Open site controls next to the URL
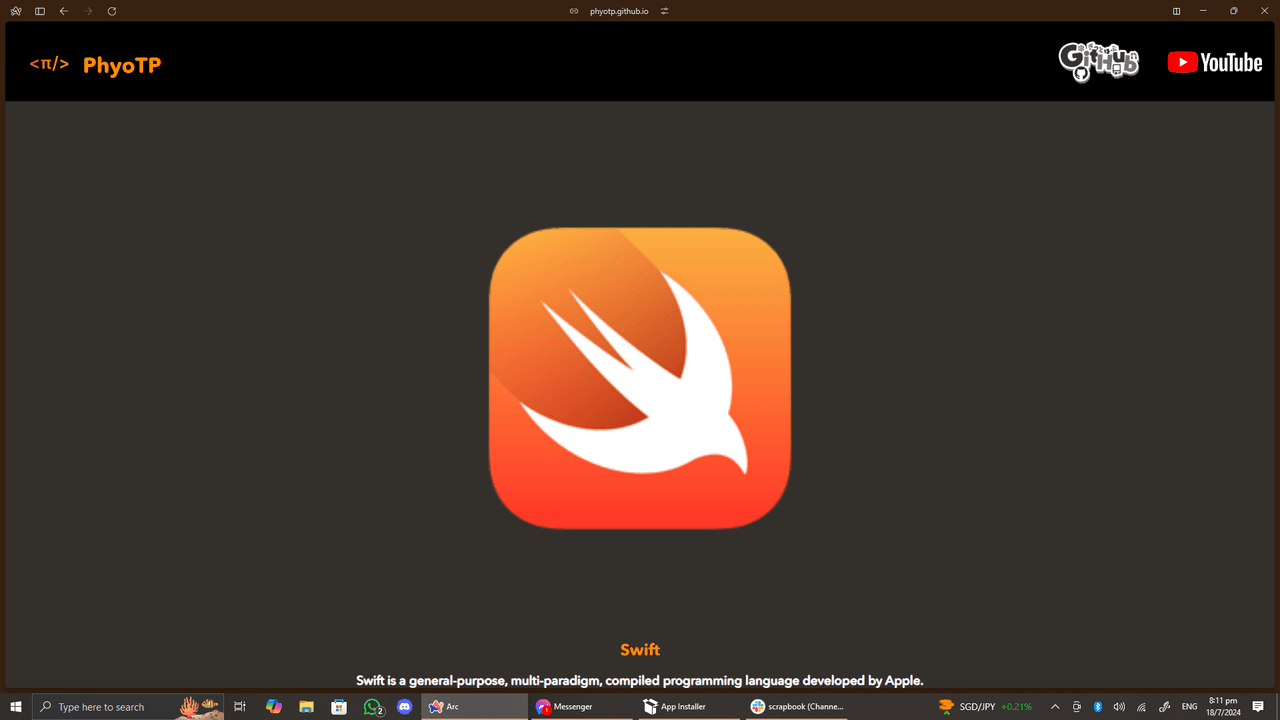The image size is (1280, 720). tap(664, 11)
